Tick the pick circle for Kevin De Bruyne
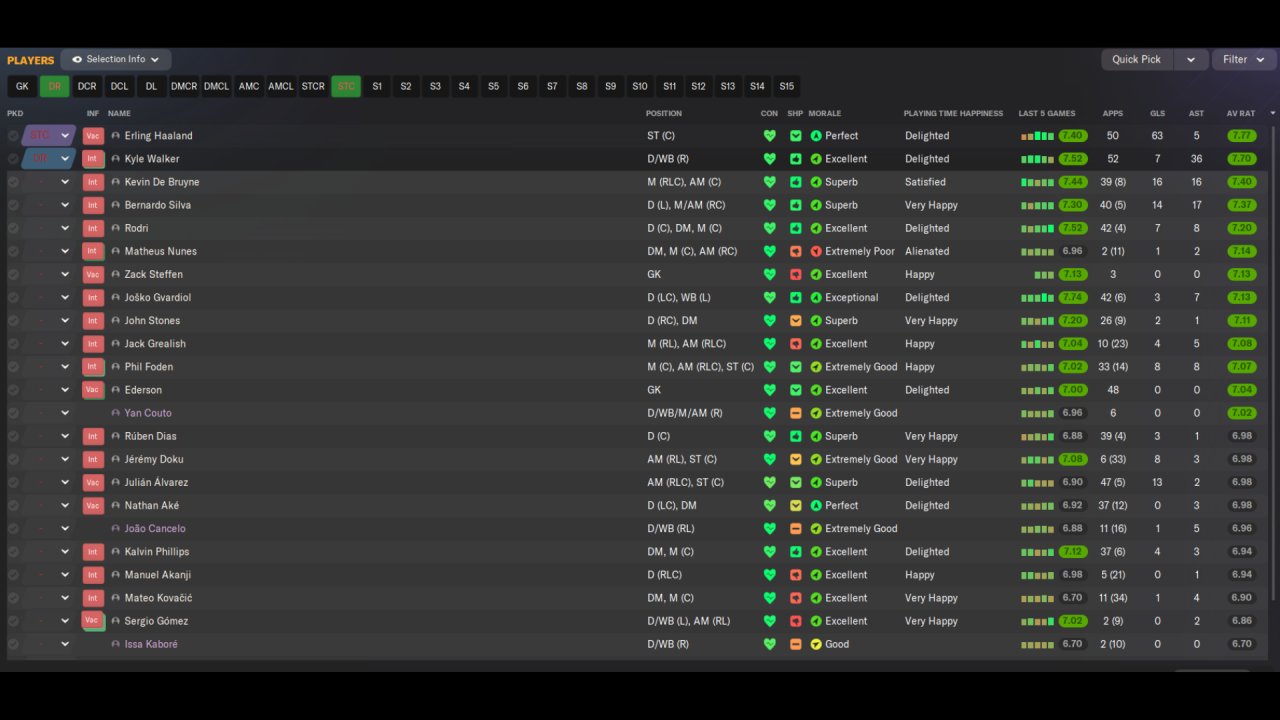Image resolution: width=1280 pixels, height=720 pixels. 13,182
